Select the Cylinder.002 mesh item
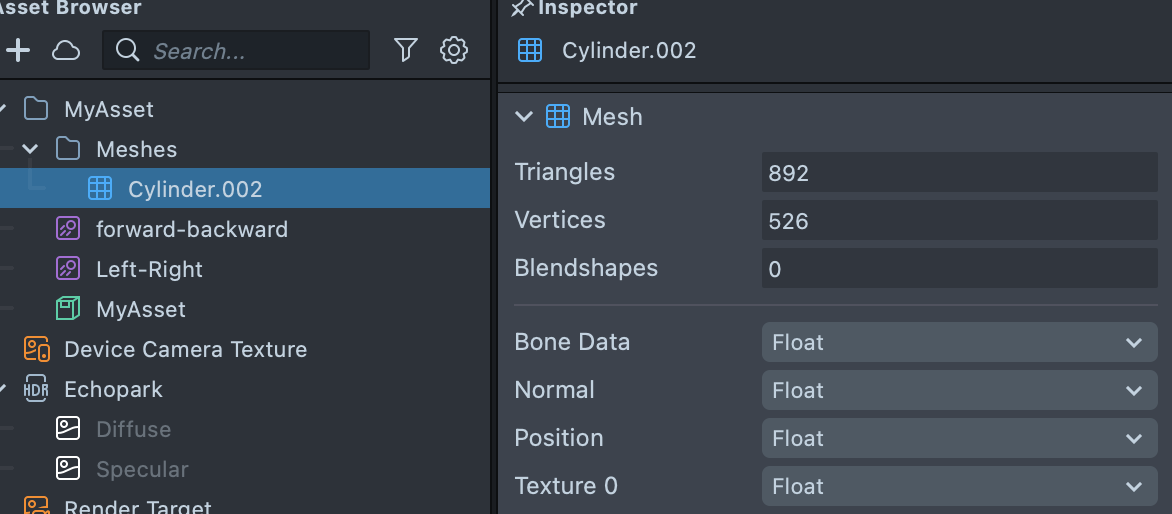1172x514 pixels. (x=195, y=189)
